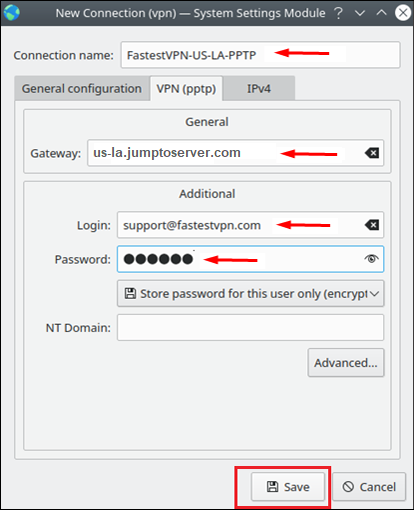Open the Store password dropdown
This screenshot has width=414, height=510.
pyautogui.click(x=251, y=294)
